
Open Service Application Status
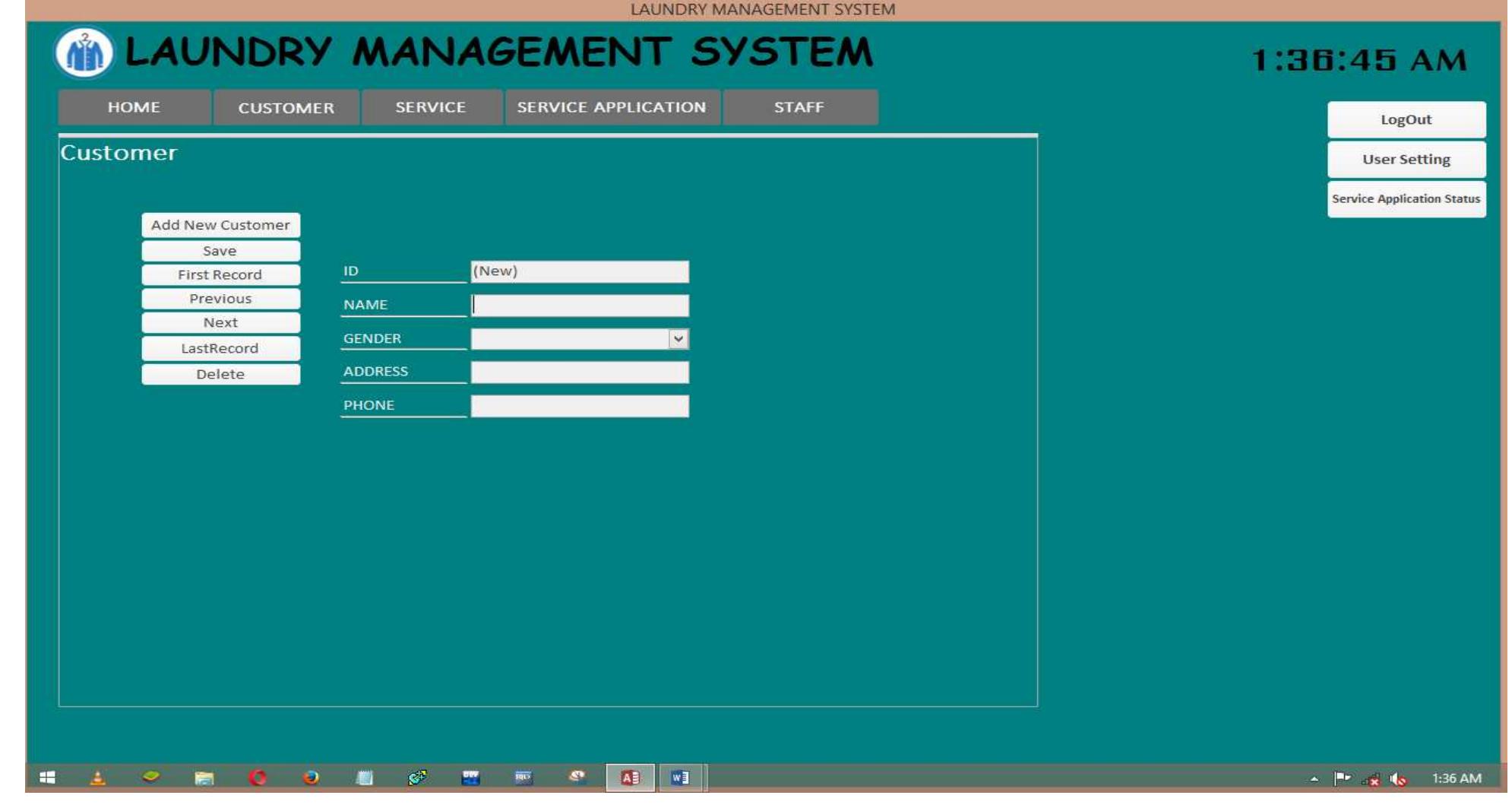click(1406, 198)
